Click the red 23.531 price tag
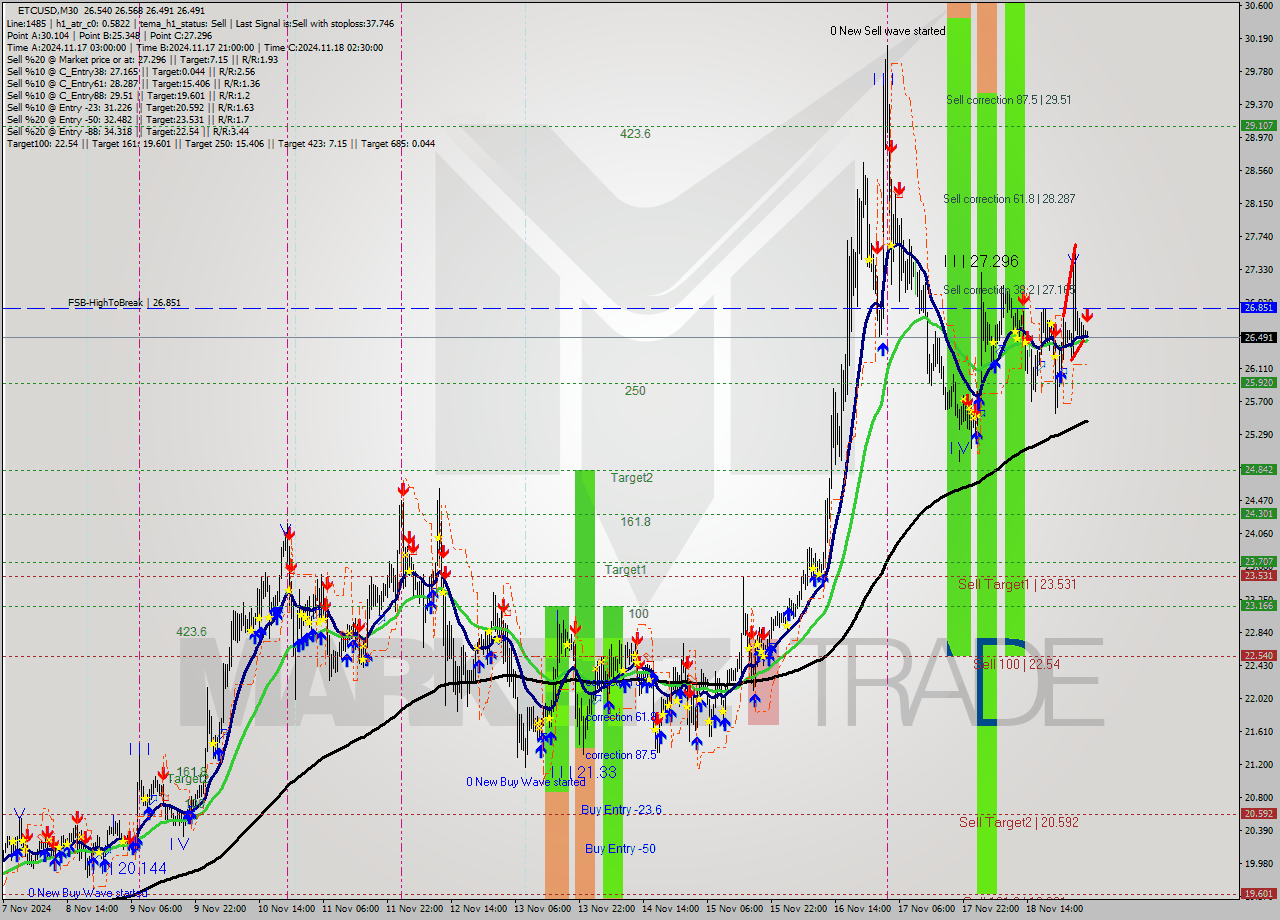Image resolution: width=1280 pixels, height=920 pixels. 1258,575
